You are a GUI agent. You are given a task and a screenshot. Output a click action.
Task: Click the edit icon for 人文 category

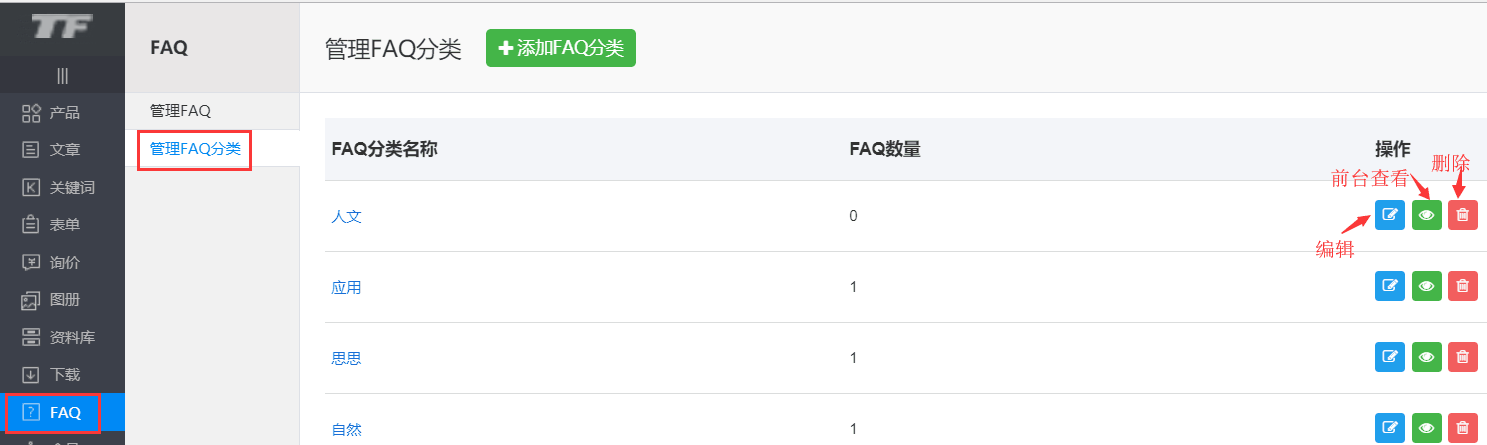1389,215
